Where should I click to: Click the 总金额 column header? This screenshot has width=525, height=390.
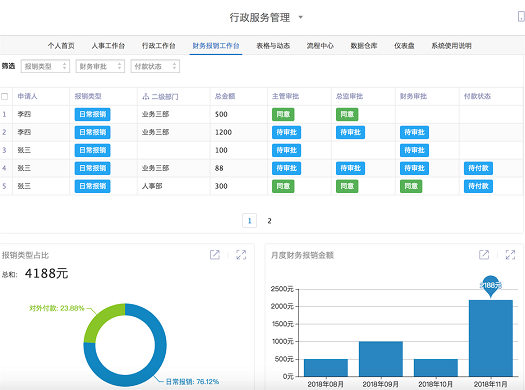(x=225, y=96)
